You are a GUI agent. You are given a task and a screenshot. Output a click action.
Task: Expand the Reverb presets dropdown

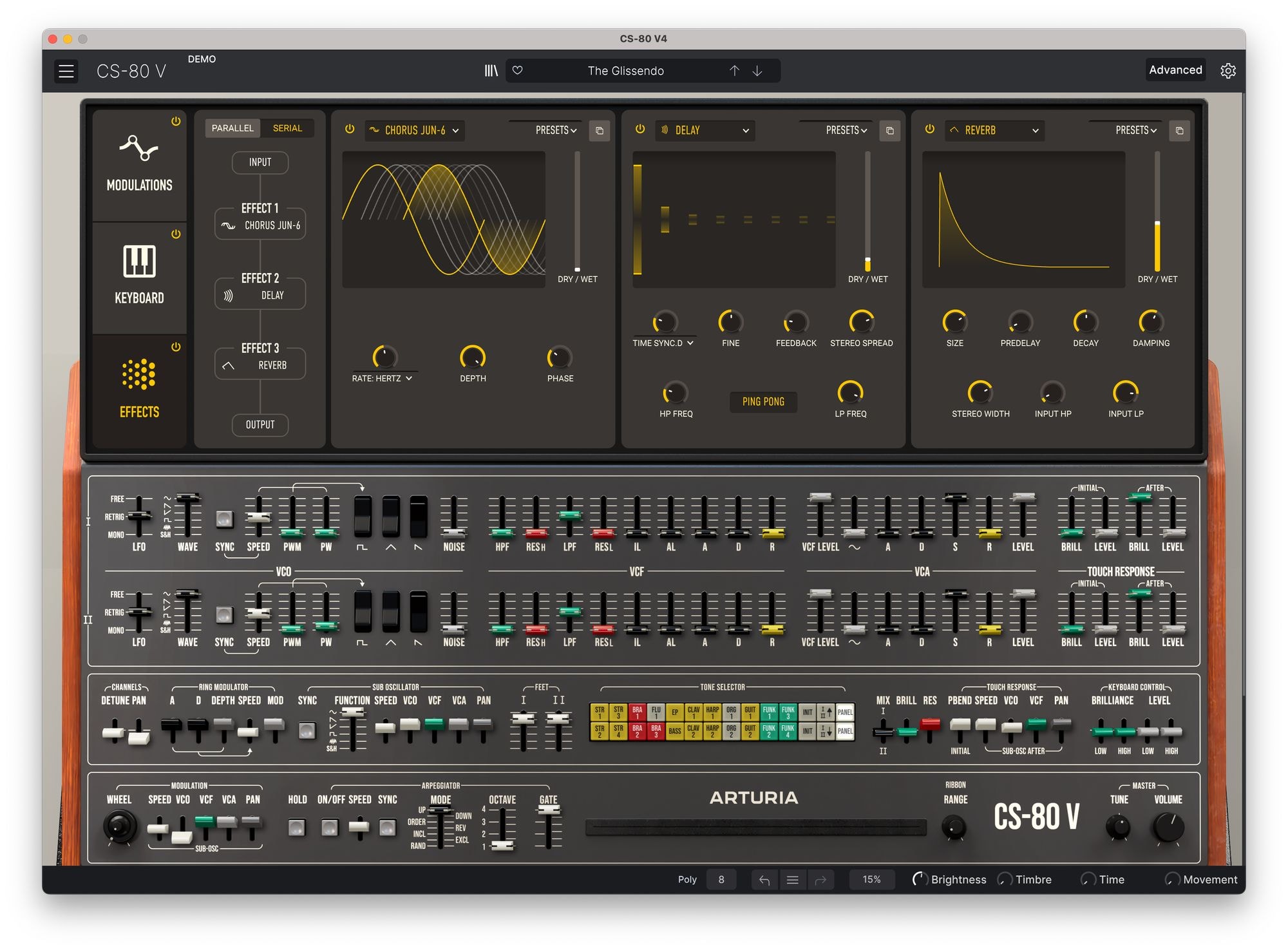[x=1136, y=131]
